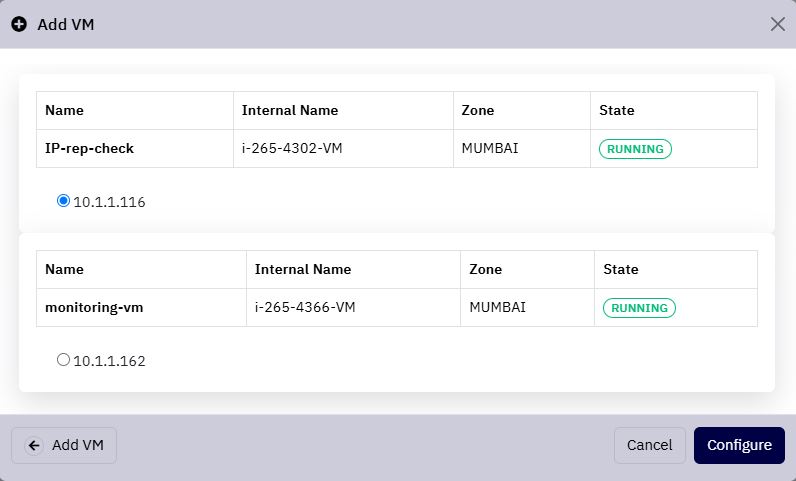
Task: Click the State header in first table
Action: (x=617, y=110)
